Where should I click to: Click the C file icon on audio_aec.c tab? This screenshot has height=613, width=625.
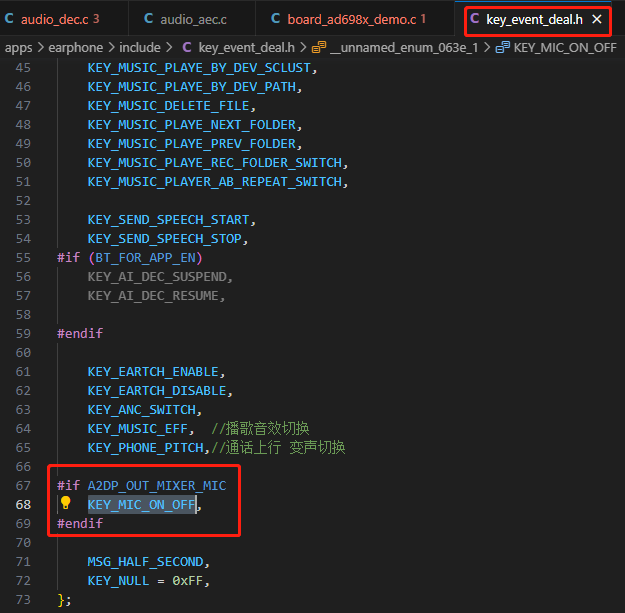[149, 18]
